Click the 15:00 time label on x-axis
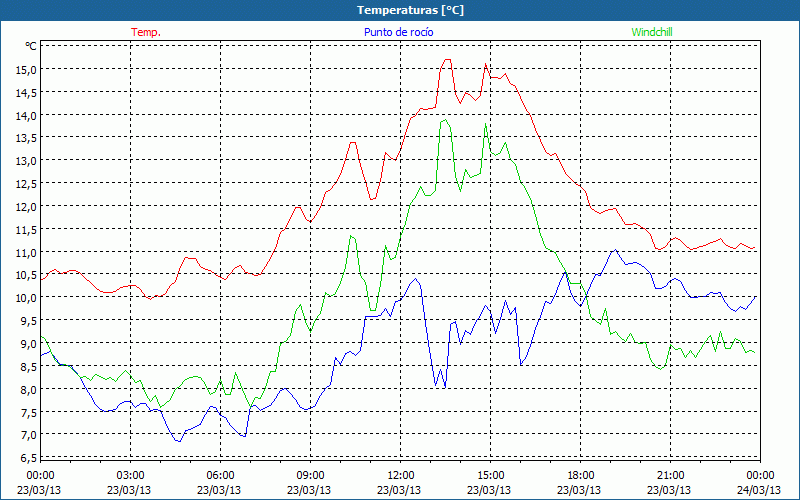Viewport: 800px width, 500px height. pyautogui.click(x=491, y=476)
